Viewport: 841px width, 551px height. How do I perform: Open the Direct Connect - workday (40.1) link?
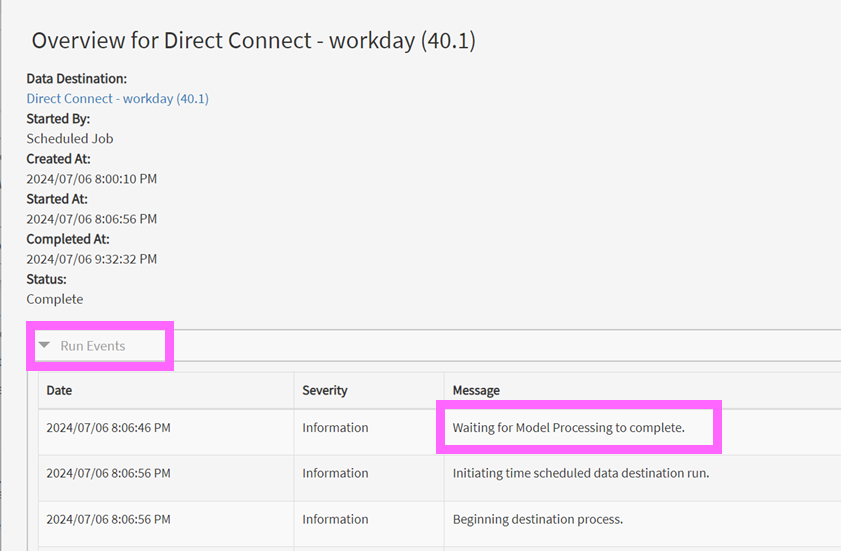point(117,99)
